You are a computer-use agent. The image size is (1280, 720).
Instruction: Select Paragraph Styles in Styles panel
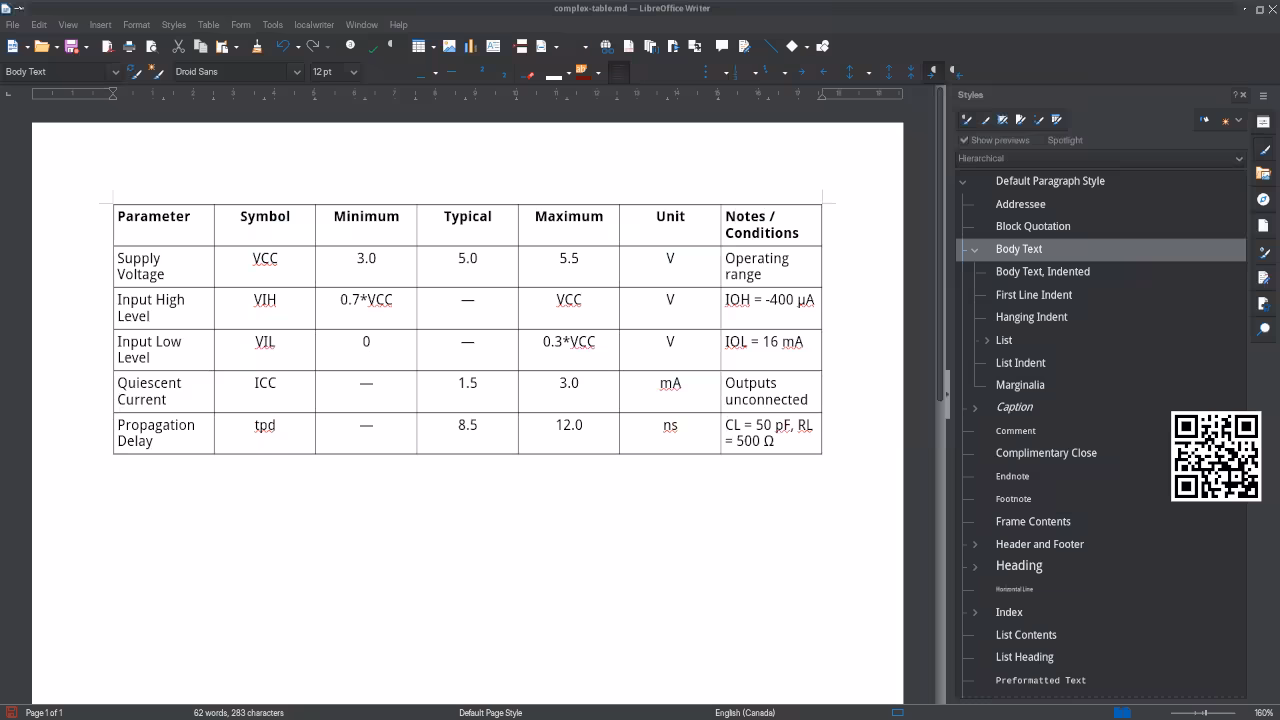click(966, 120)
